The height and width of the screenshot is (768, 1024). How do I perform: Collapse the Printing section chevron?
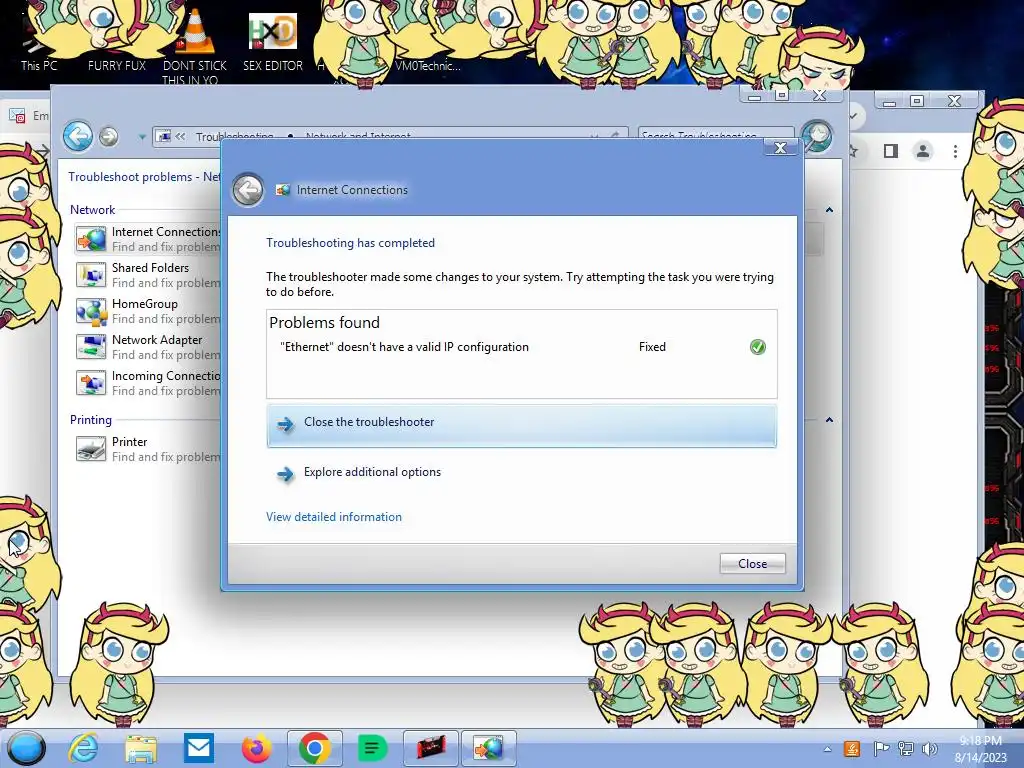pos(829,420)
